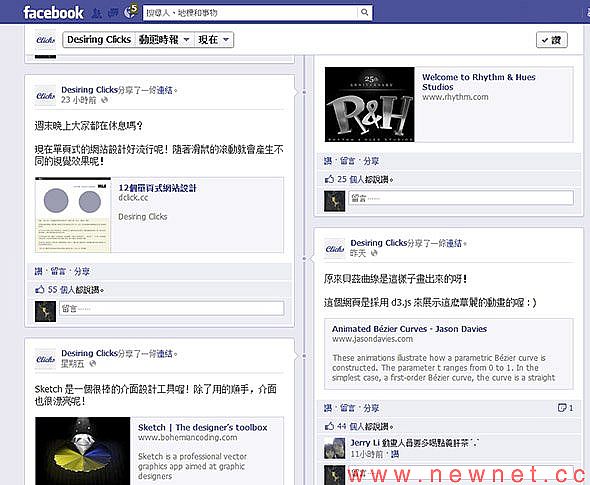
Task: Open Jerry Li's profile name
Action: (x=365, y=443)
